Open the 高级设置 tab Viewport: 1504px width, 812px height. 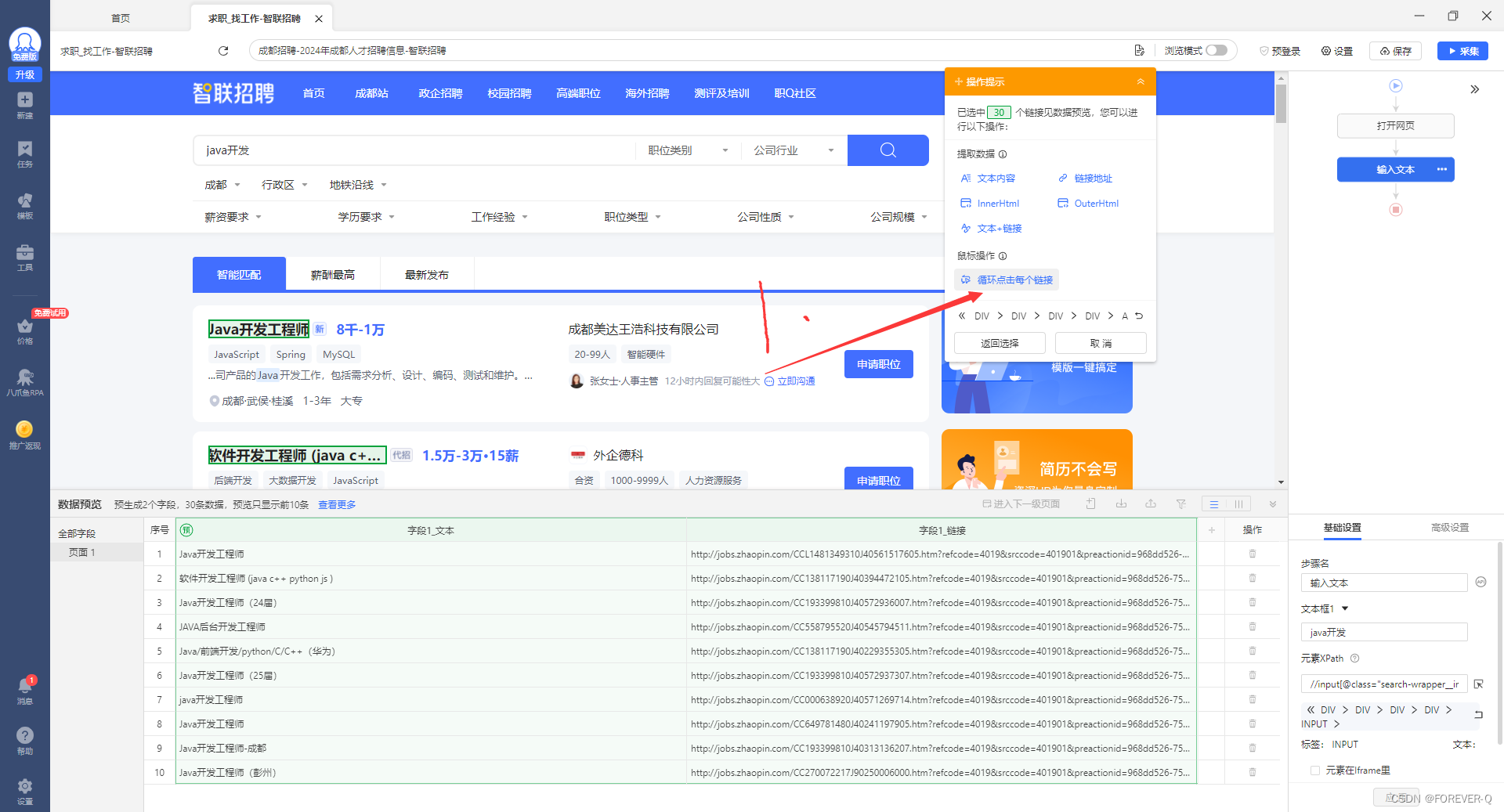(1450, 528)
